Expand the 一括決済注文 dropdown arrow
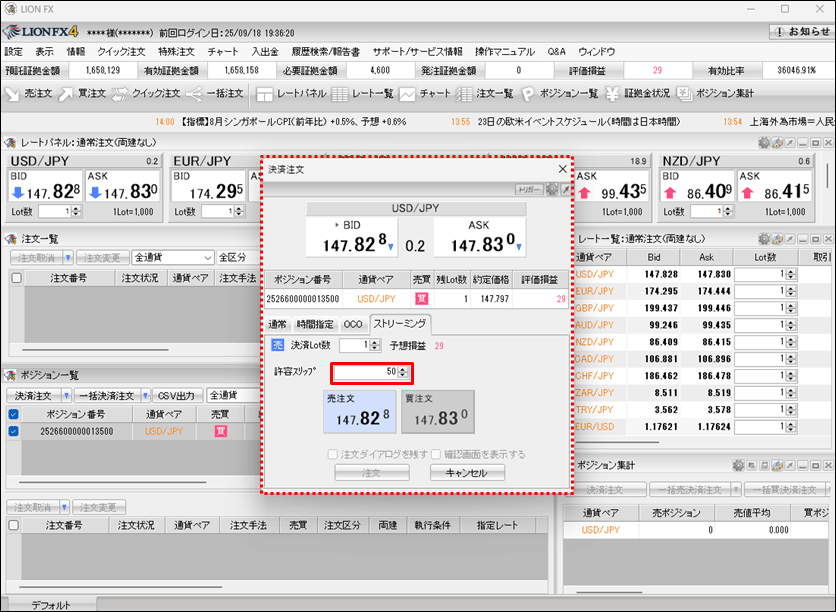836x612 pixels. [x=145, y=395]
